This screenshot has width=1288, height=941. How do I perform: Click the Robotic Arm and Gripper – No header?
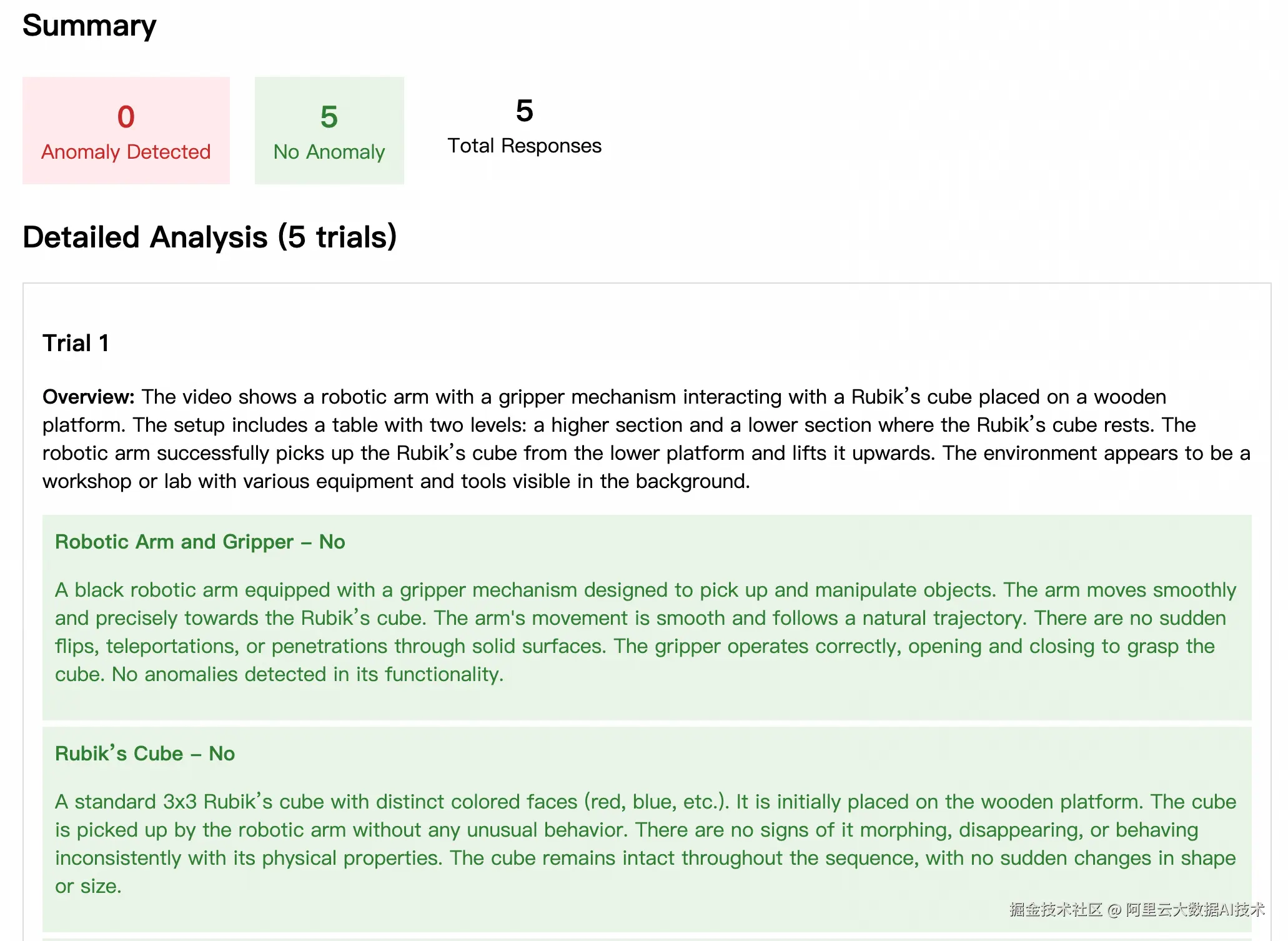pyautogui.click(x=200, y=542)
